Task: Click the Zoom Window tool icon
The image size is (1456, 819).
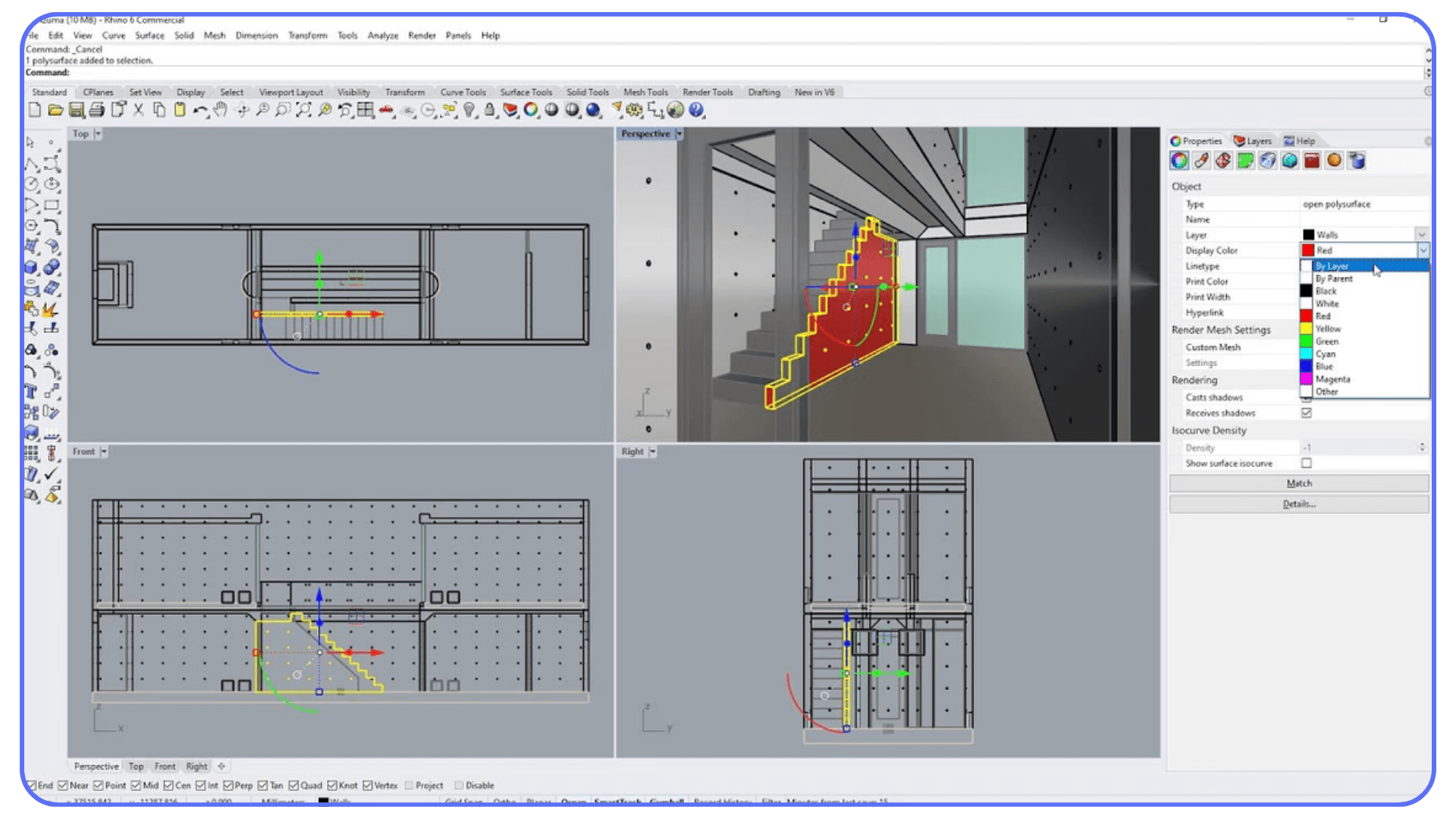Action: [283, 110]
